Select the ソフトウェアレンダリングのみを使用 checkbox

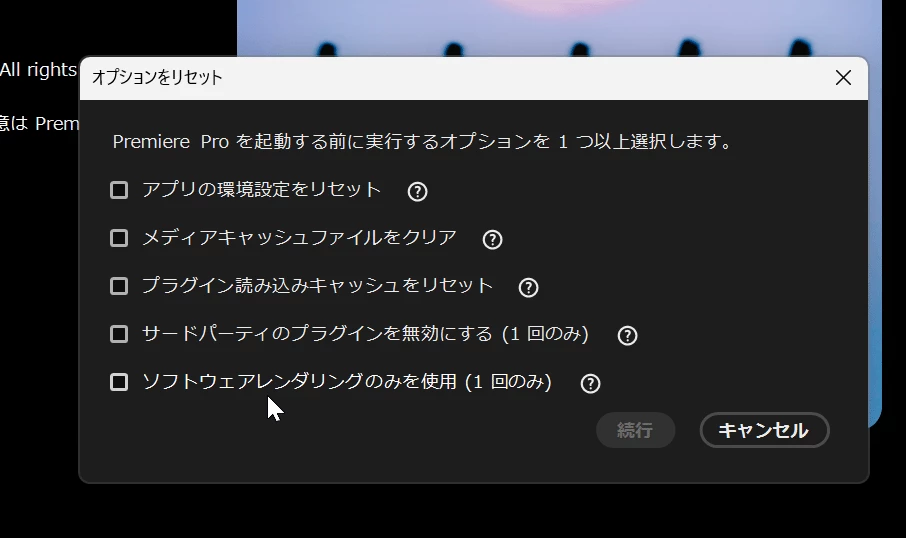pos(119,382)
